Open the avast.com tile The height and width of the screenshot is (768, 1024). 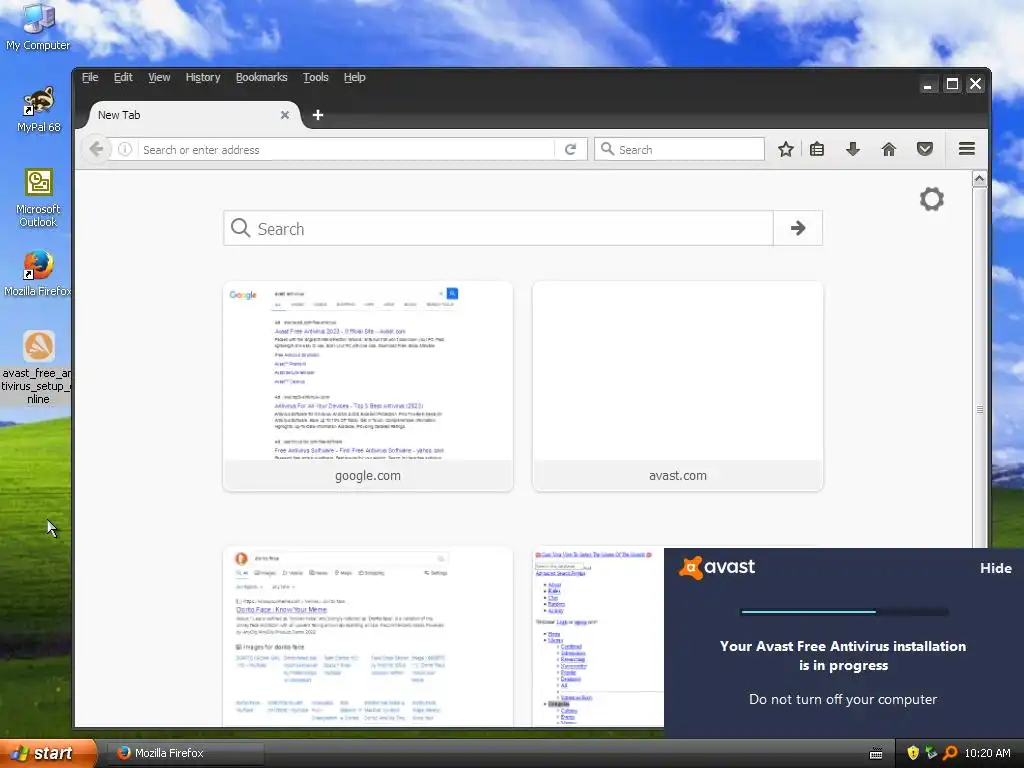(x=677, y=386)
